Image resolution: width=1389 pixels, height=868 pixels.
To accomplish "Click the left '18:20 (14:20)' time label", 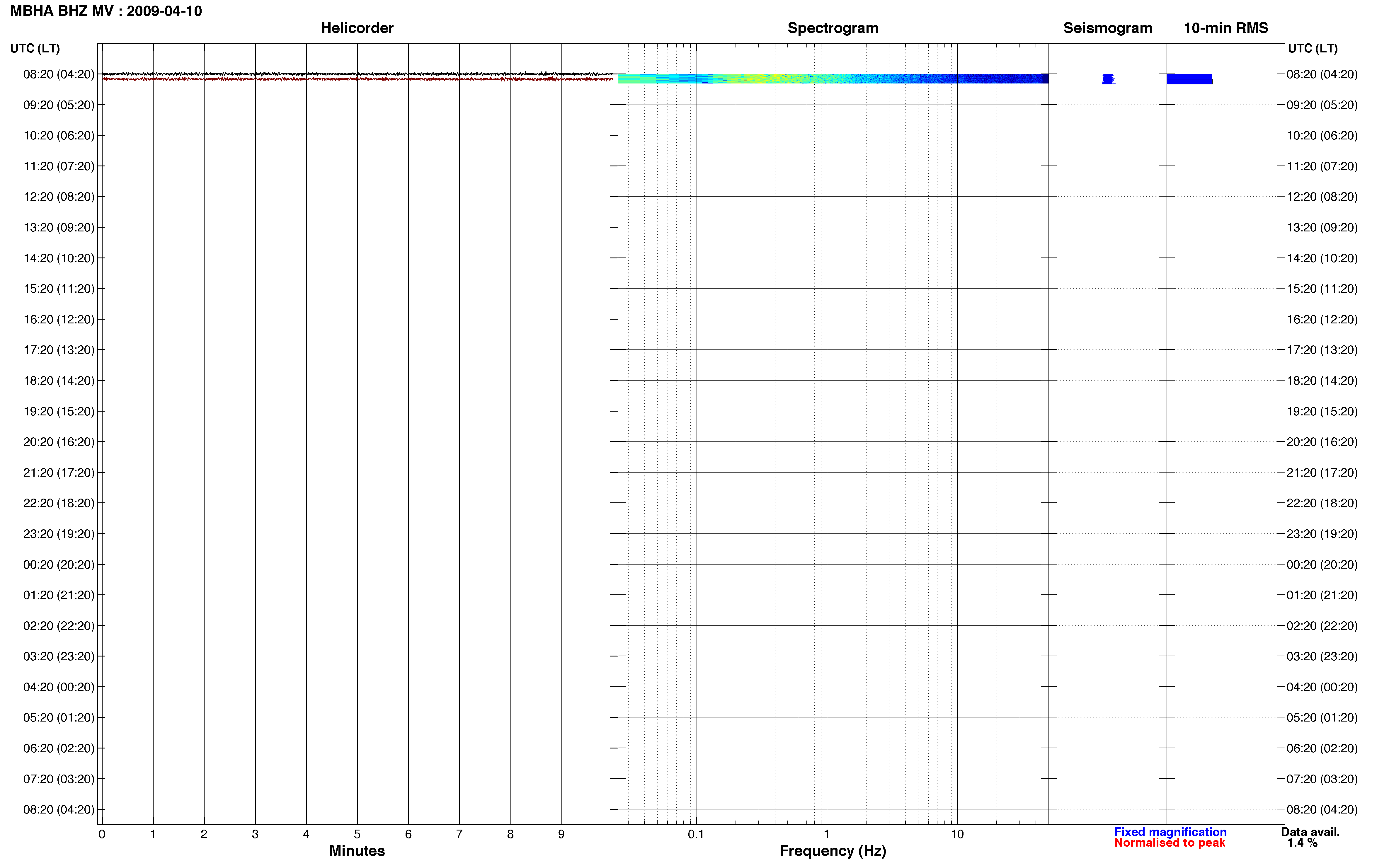I will (59, 381).
